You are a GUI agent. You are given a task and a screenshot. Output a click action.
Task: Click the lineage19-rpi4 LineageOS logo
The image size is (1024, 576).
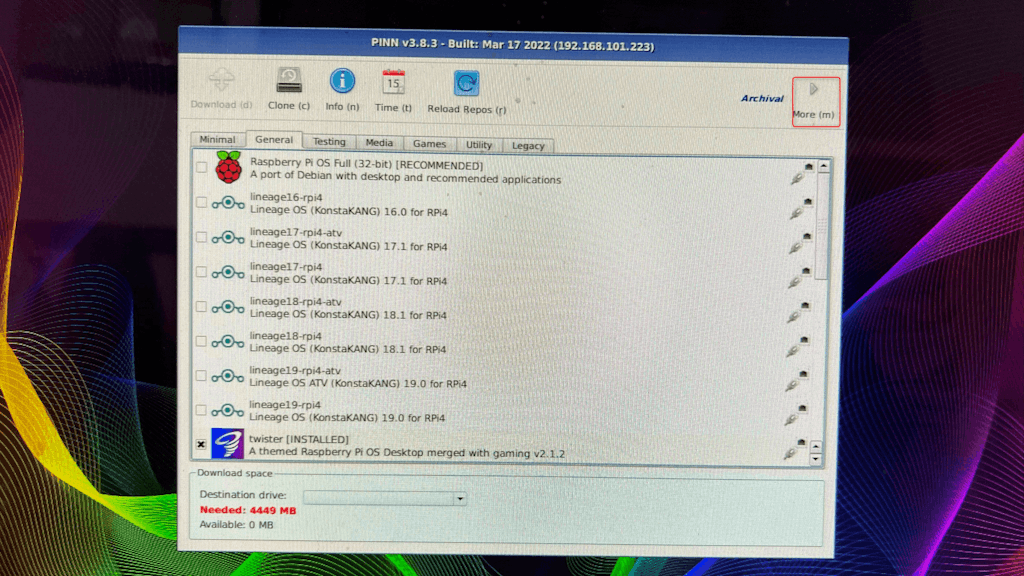click(x=227, y=410)
